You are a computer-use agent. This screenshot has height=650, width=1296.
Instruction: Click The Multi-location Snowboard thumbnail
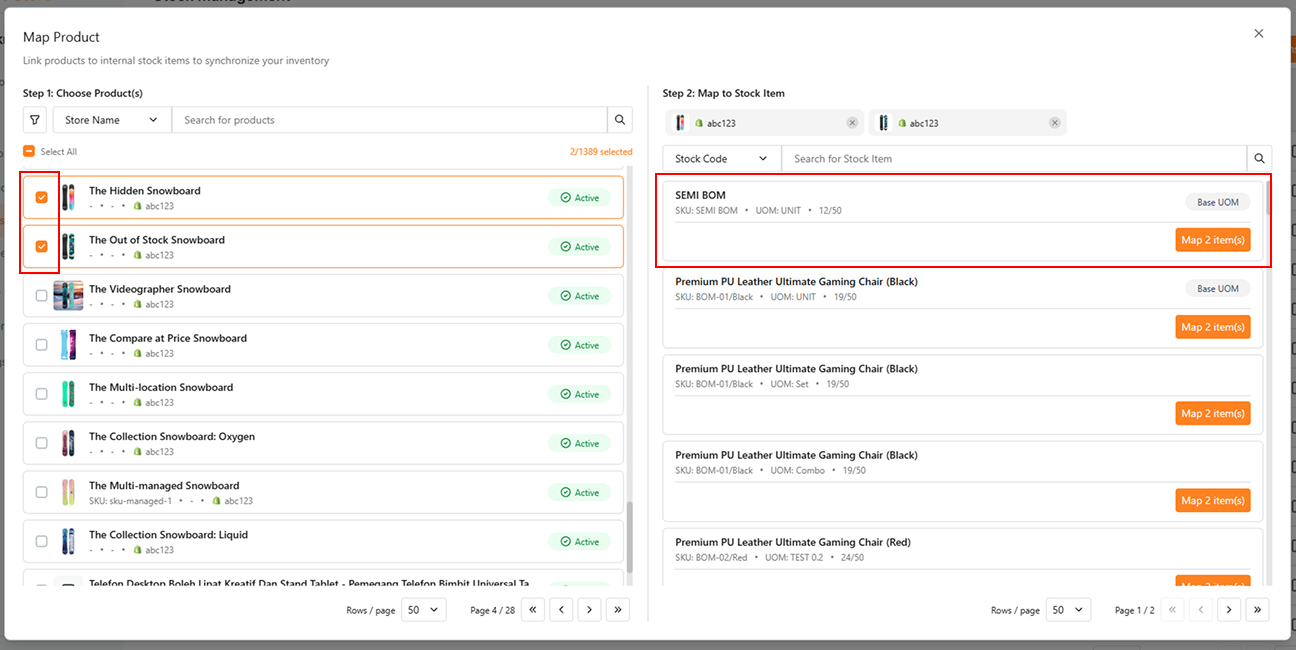68,394
